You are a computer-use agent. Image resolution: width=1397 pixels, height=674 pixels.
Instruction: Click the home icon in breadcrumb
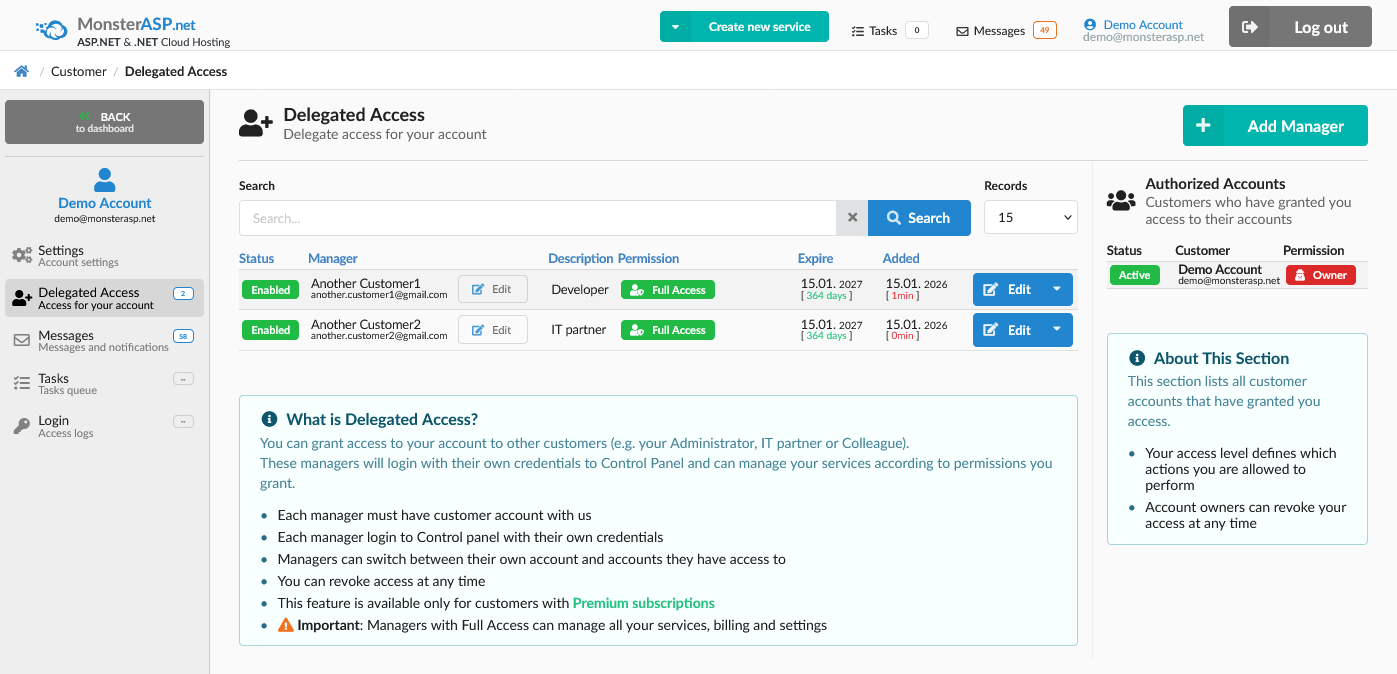(x=21, y=71)
